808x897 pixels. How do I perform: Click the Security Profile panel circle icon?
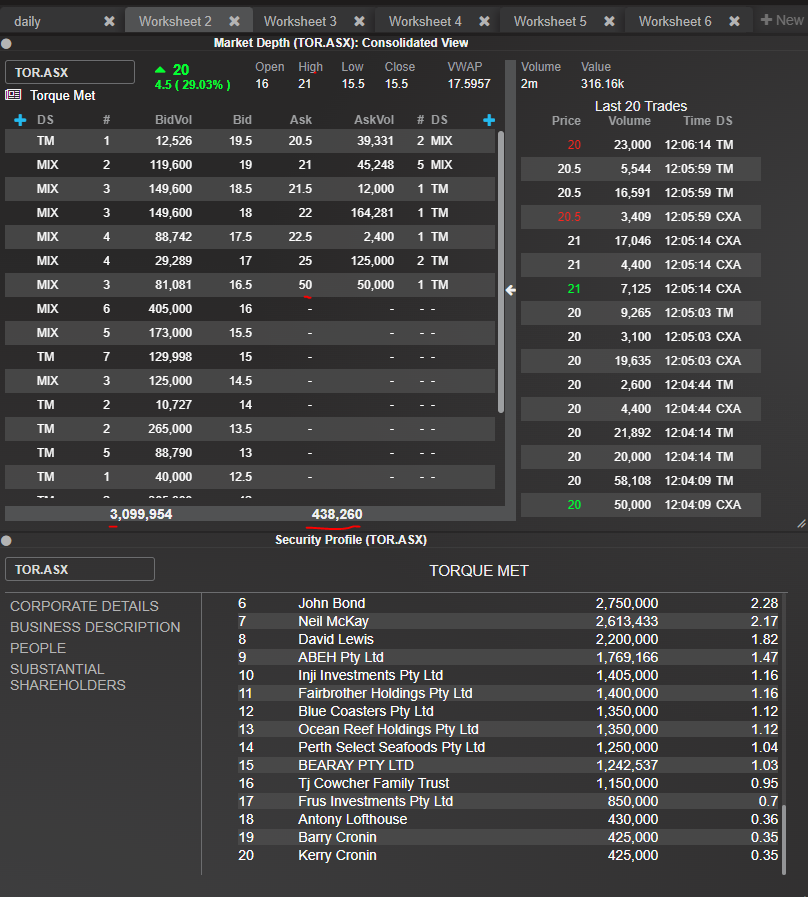[x=6, y=541]
